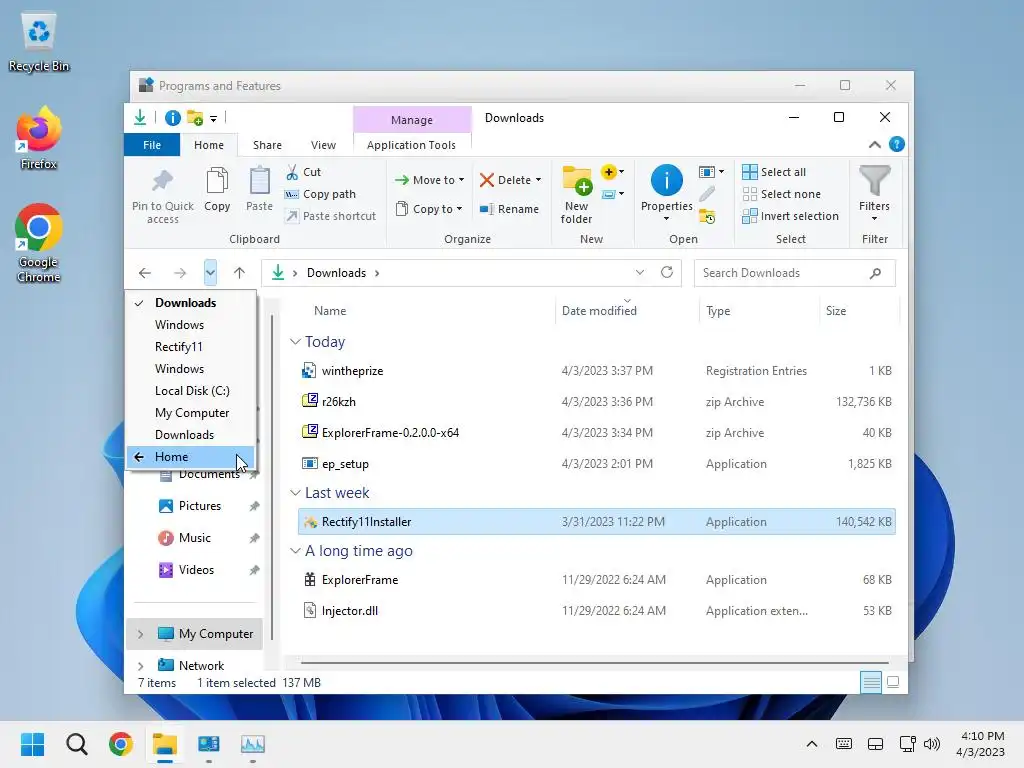Expand Network in navigation pane

[x=140, y=665]
